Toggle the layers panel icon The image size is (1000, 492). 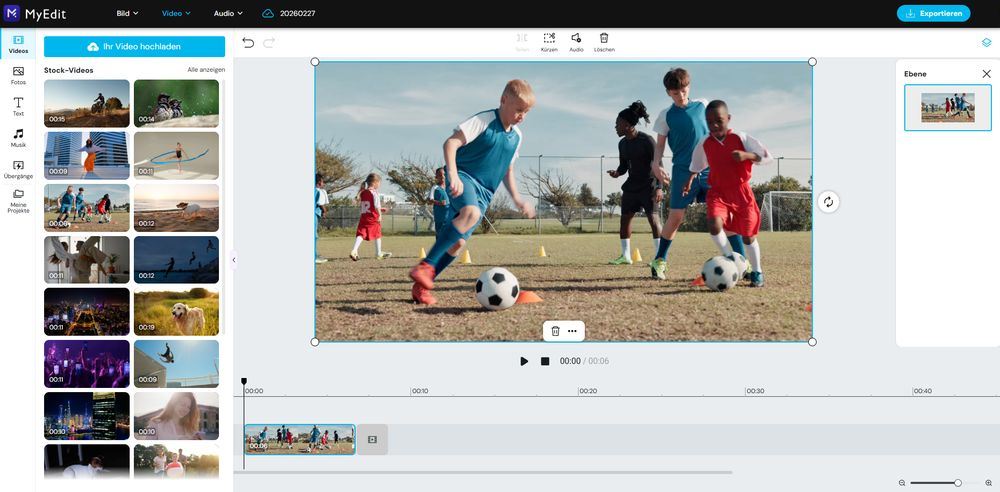point(986,43)
